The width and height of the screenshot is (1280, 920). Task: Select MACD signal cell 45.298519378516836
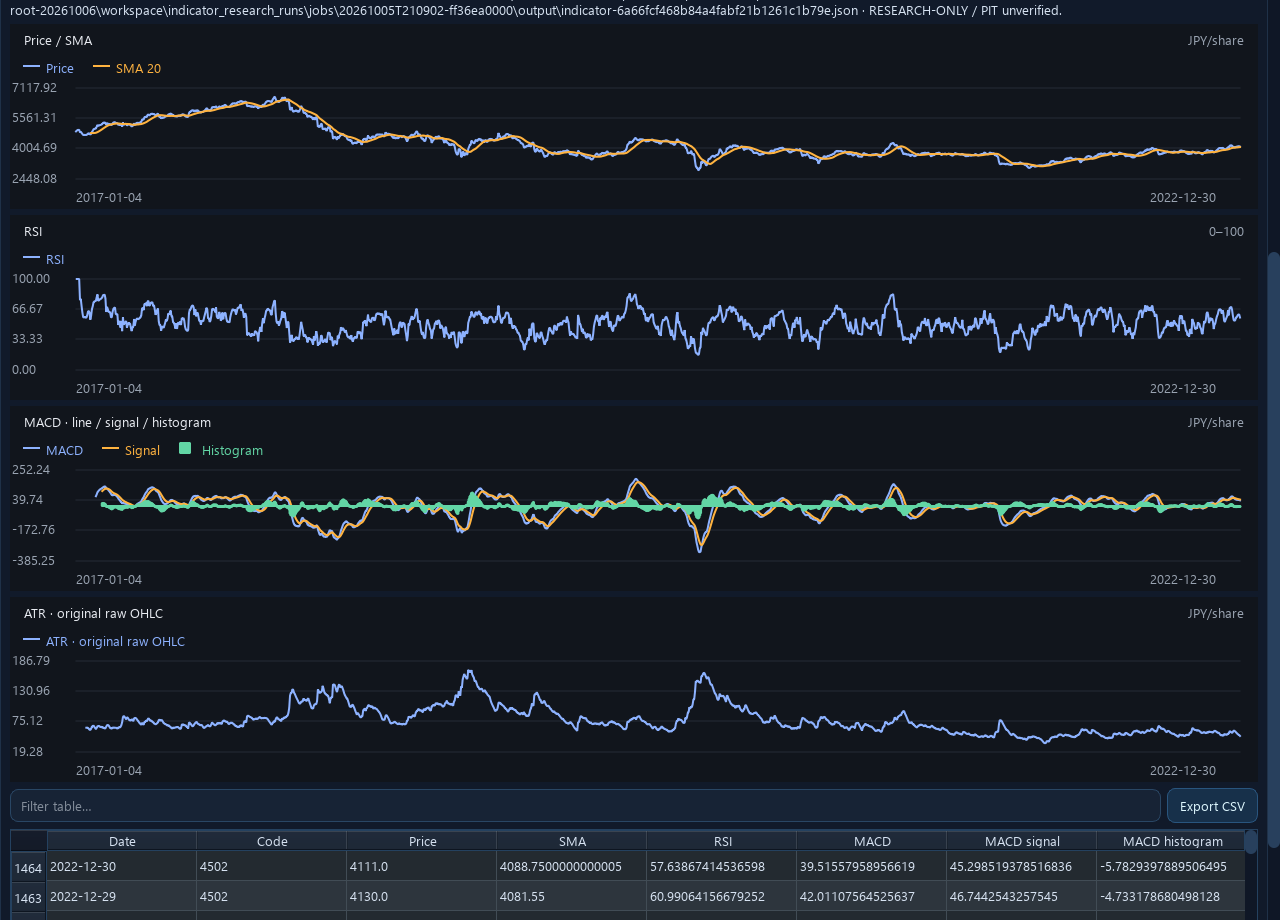1022,866
